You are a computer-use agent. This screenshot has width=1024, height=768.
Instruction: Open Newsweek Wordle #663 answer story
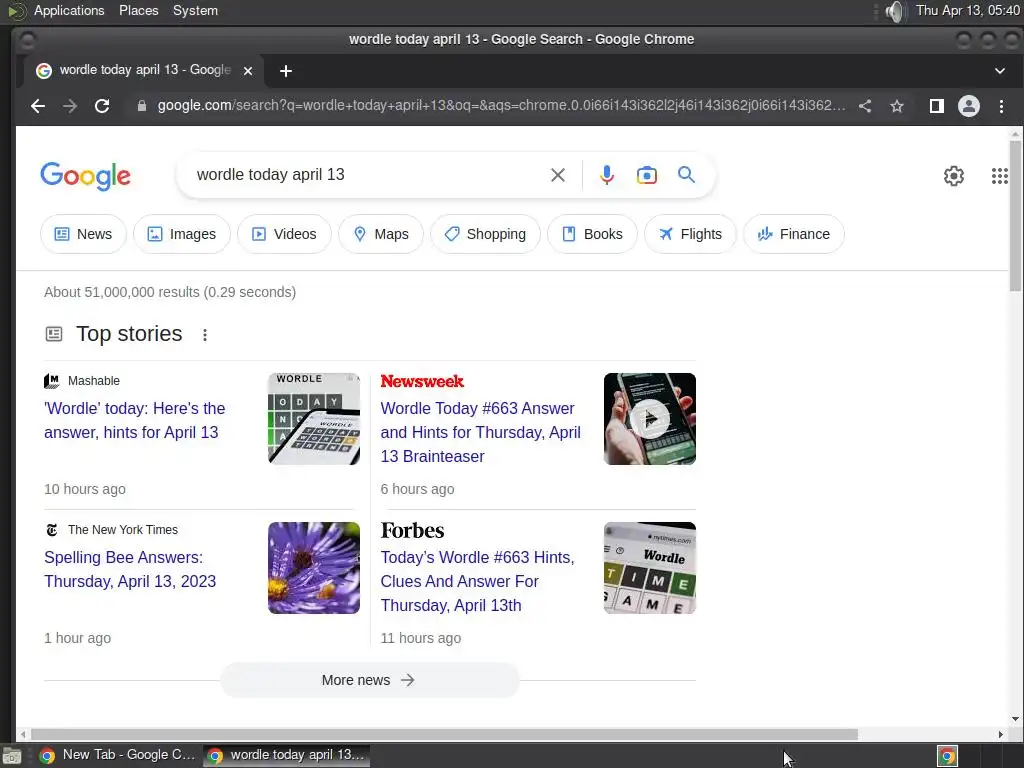[x=481, y=432]
